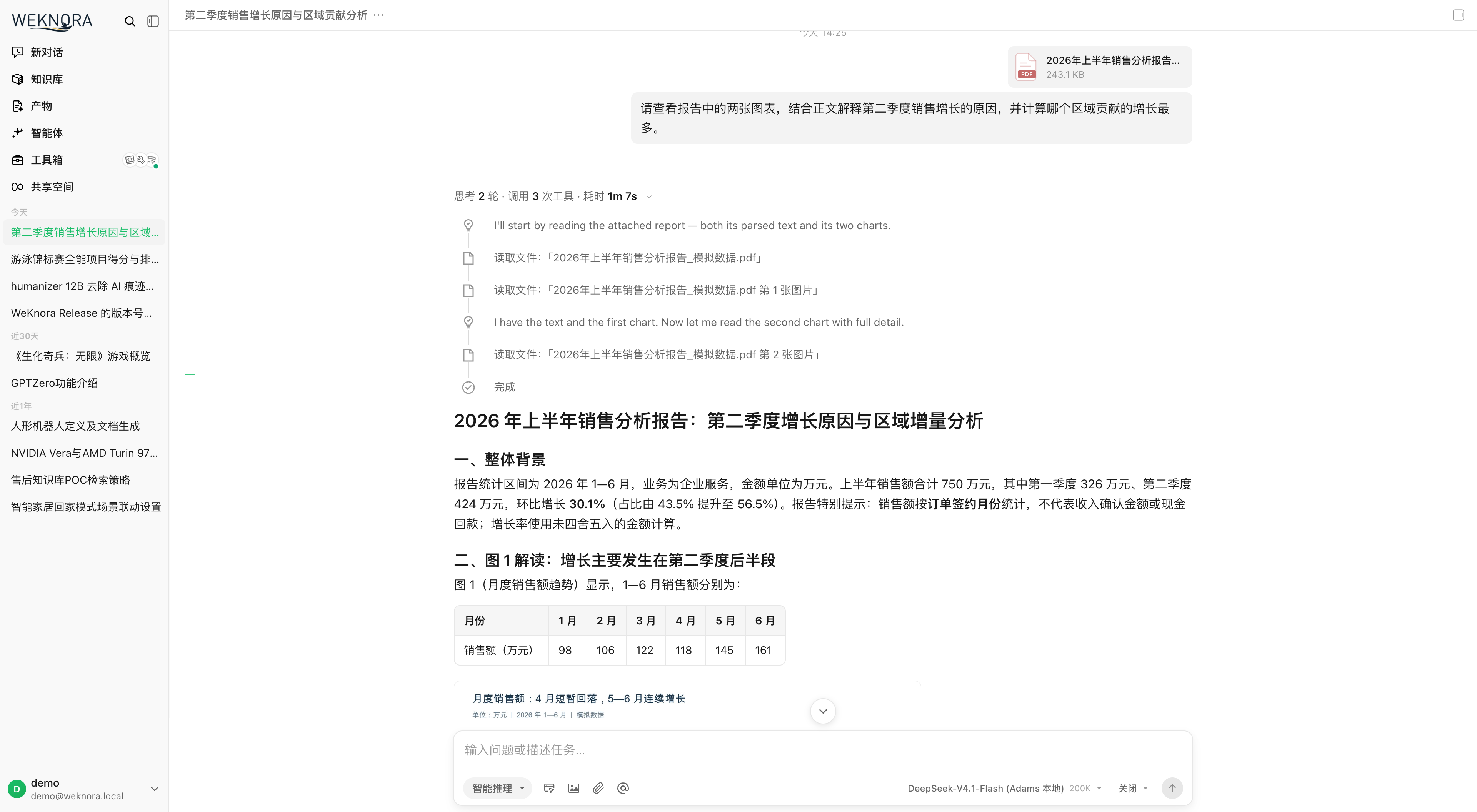The image size is (1477, 812).
Task: Go to 产物 section
Action: click(84, 106)
